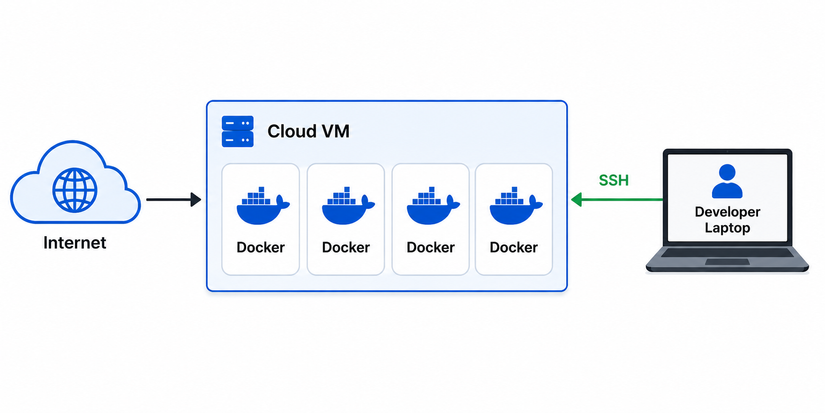Viewport: 825px width, 413px height.
Task: Select the Docker text in the third card
Action: coord(430,247)
